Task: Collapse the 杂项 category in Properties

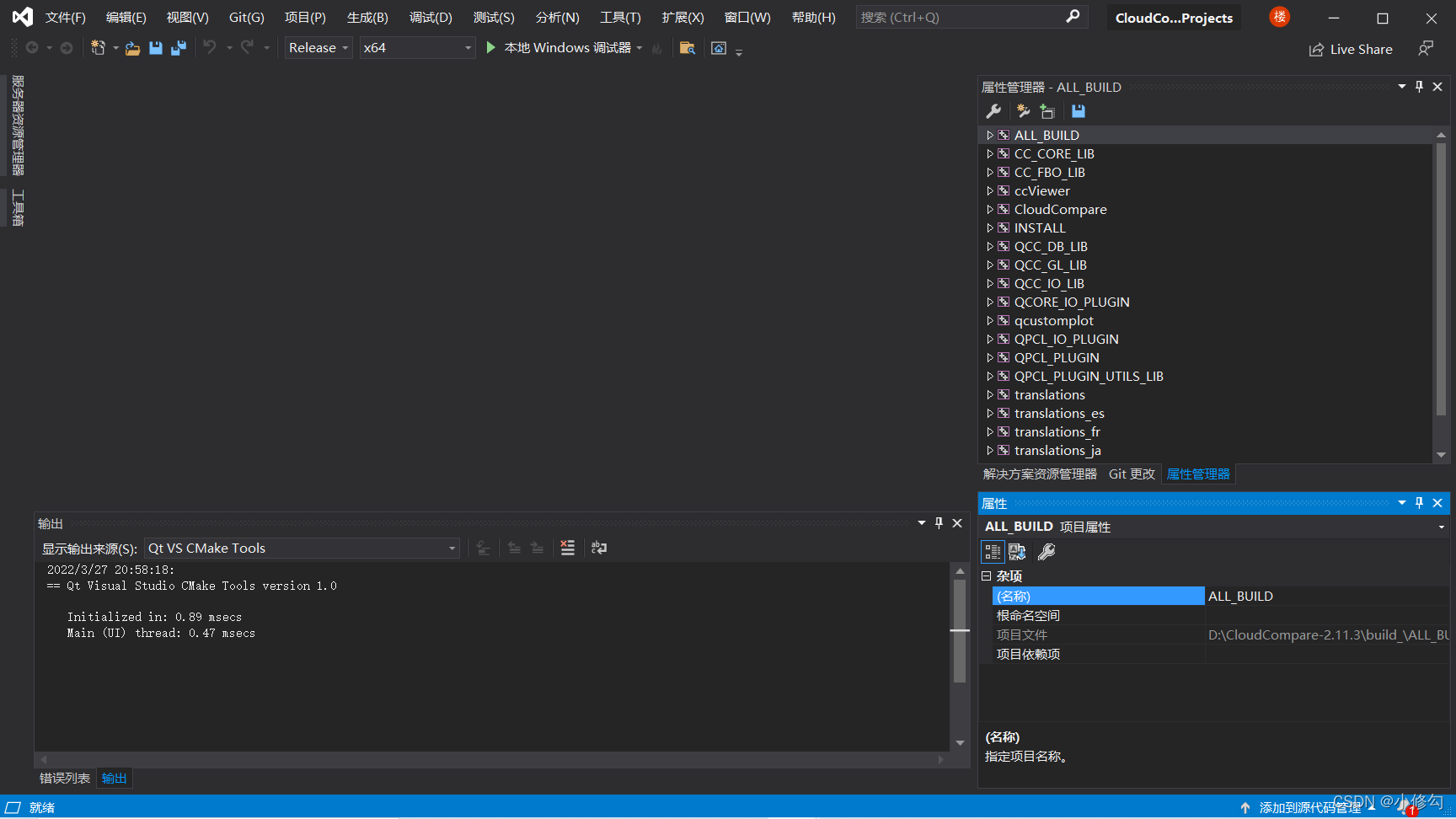Action: [x=987, y=576]
